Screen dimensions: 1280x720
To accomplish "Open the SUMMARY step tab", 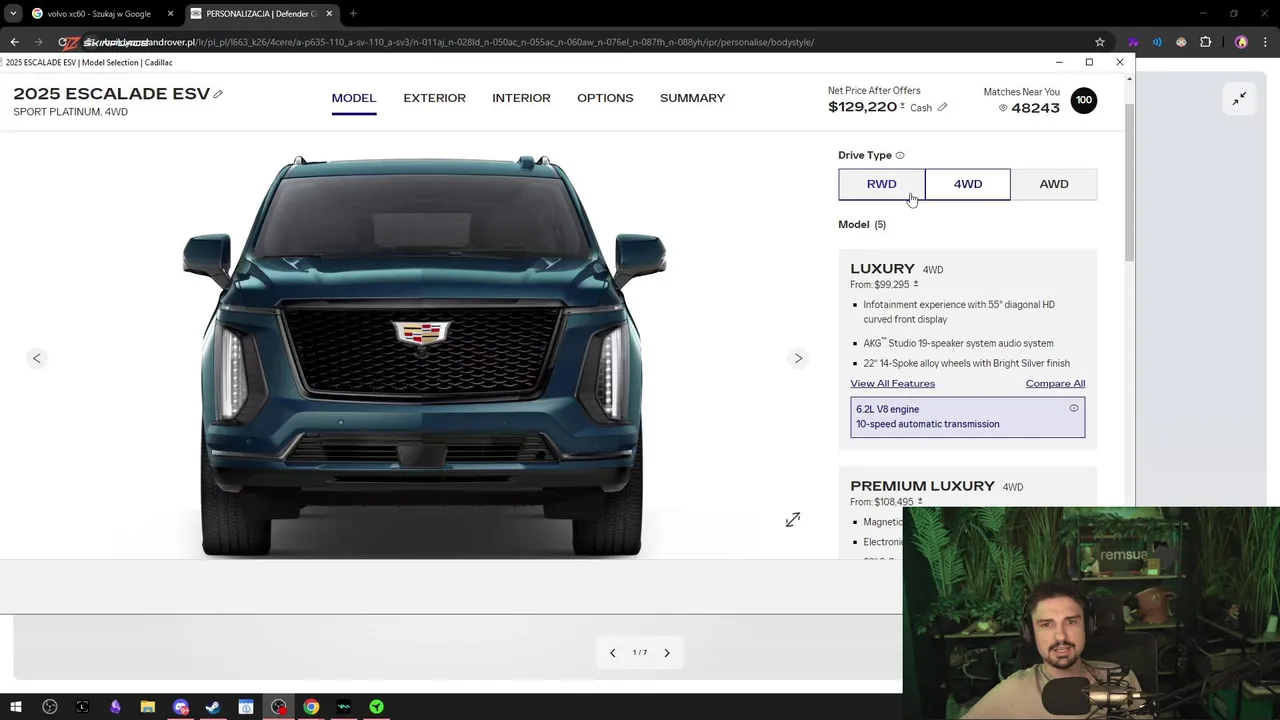I will point(692,98).
